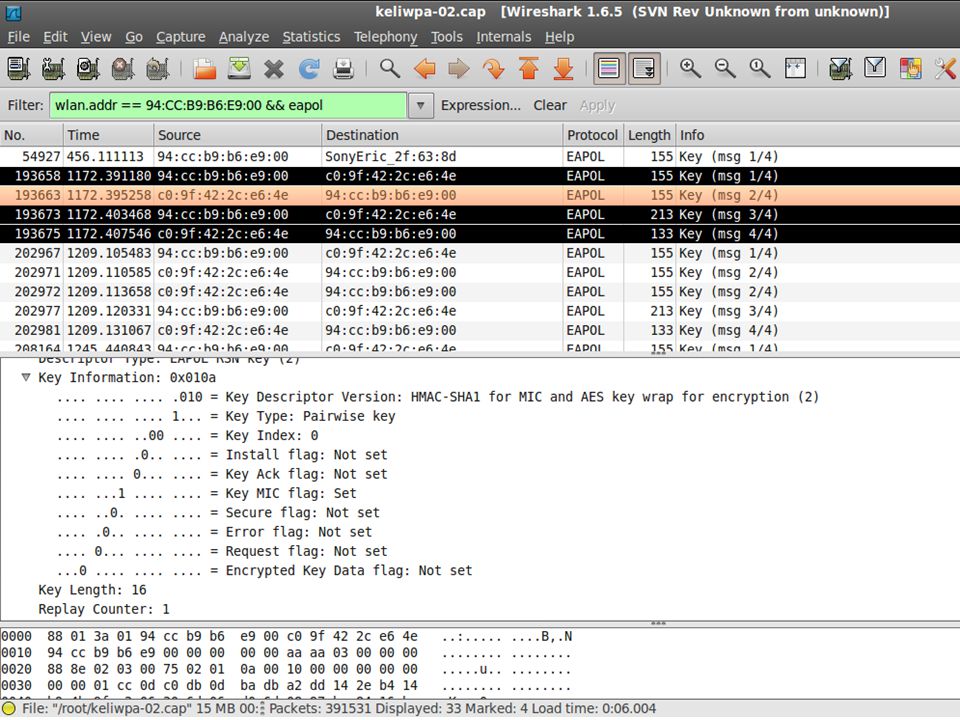This screenshot has width=960, height=720.
Task: Save this capture file icon
Action: click(239, 68)
